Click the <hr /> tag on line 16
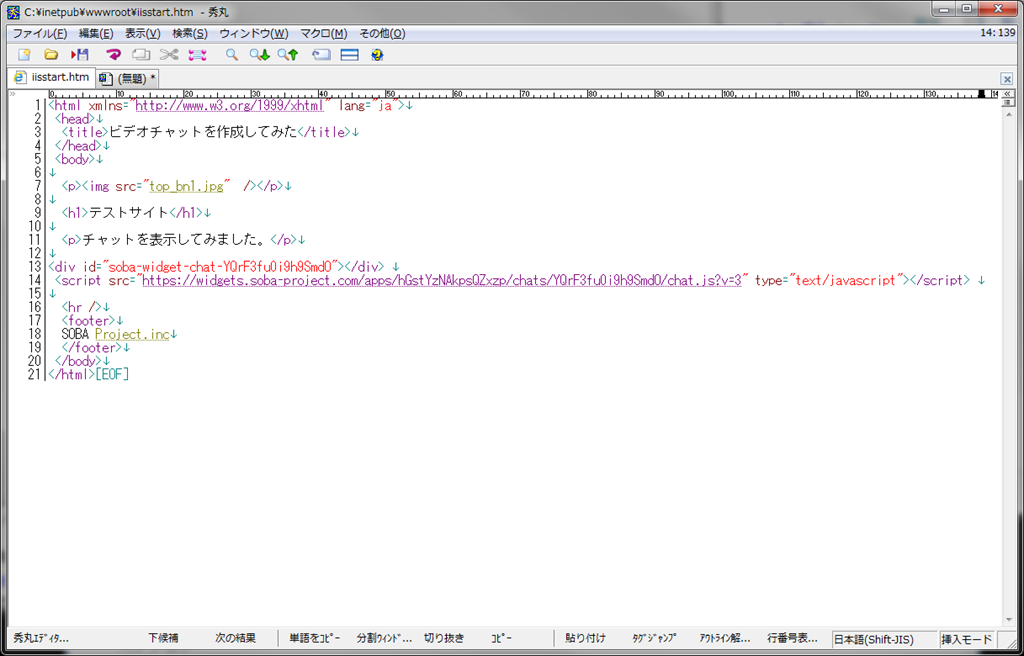The width and height of the screenshot is (1024, 656). point(82,307)
